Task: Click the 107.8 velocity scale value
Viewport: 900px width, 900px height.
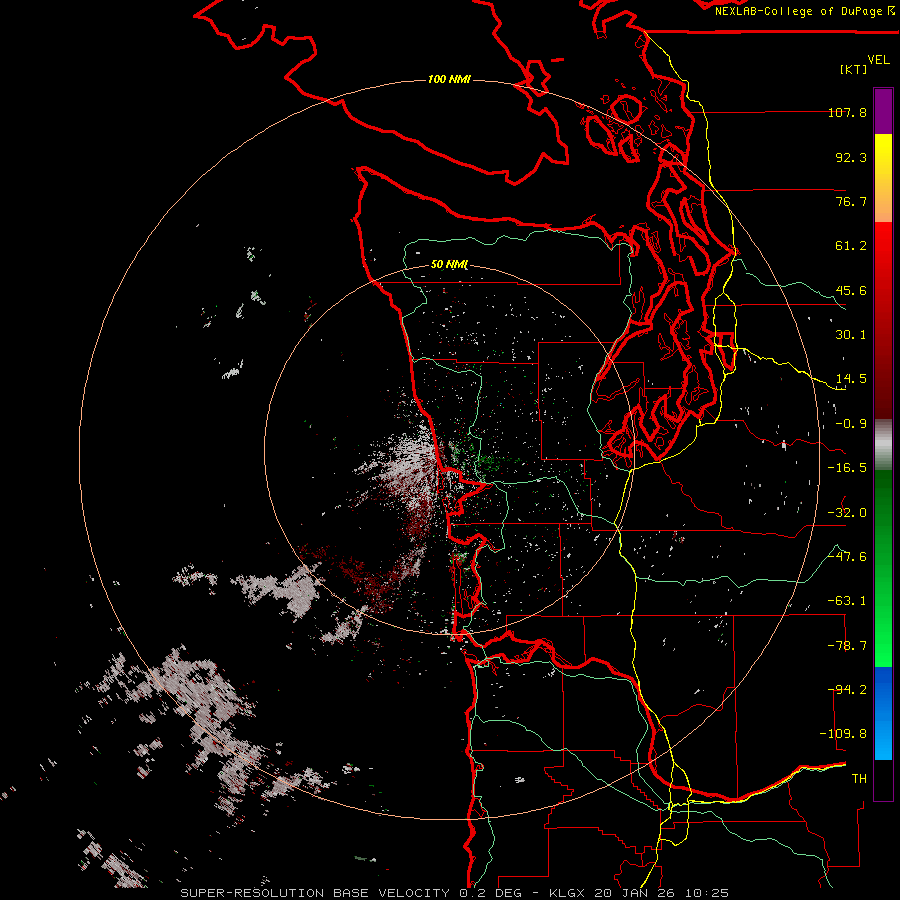Action: pos(847,112)
